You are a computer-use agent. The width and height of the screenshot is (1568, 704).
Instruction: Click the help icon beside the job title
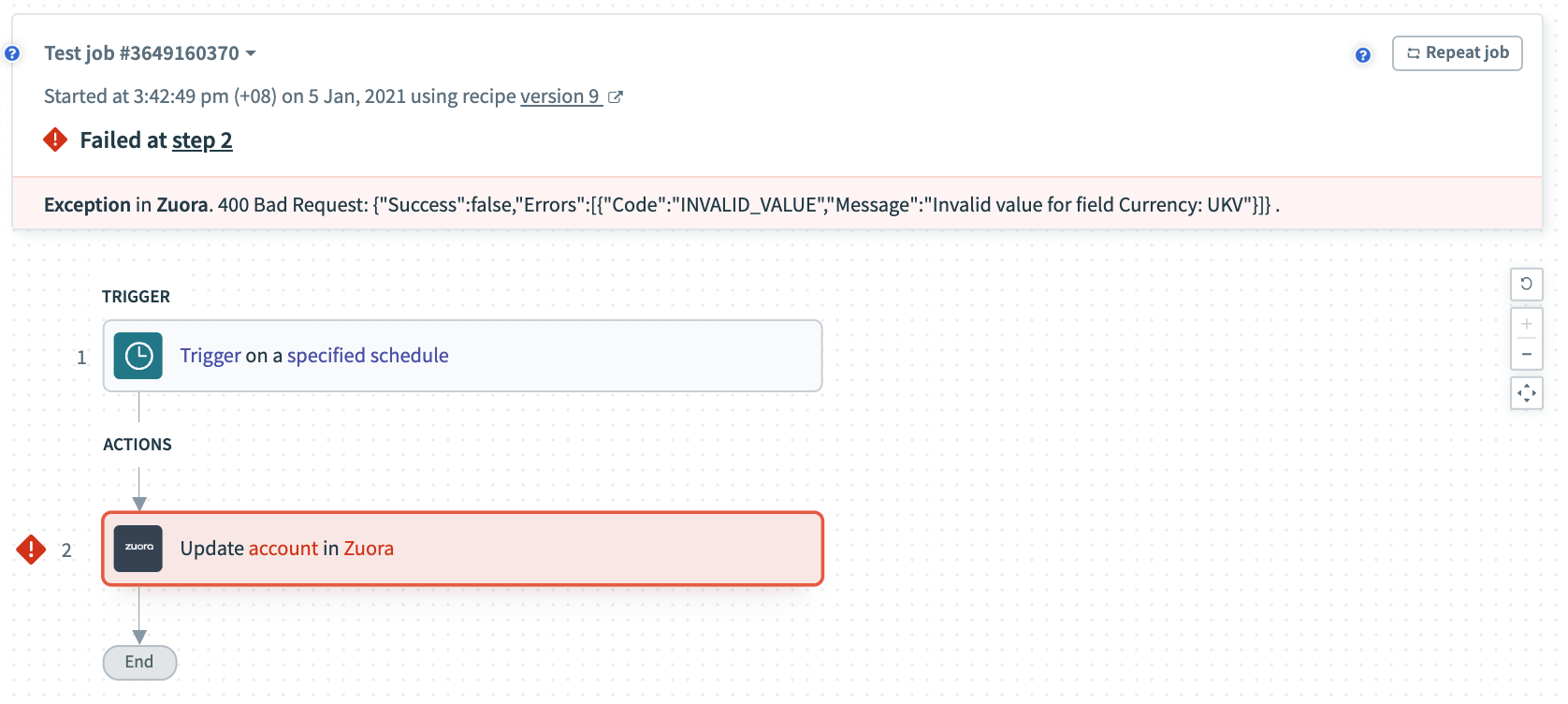12,53
